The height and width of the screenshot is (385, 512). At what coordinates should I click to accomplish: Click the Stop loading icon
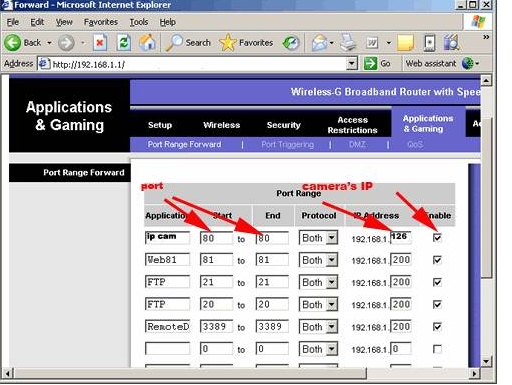pyautogui.click(x=100, y=43)
